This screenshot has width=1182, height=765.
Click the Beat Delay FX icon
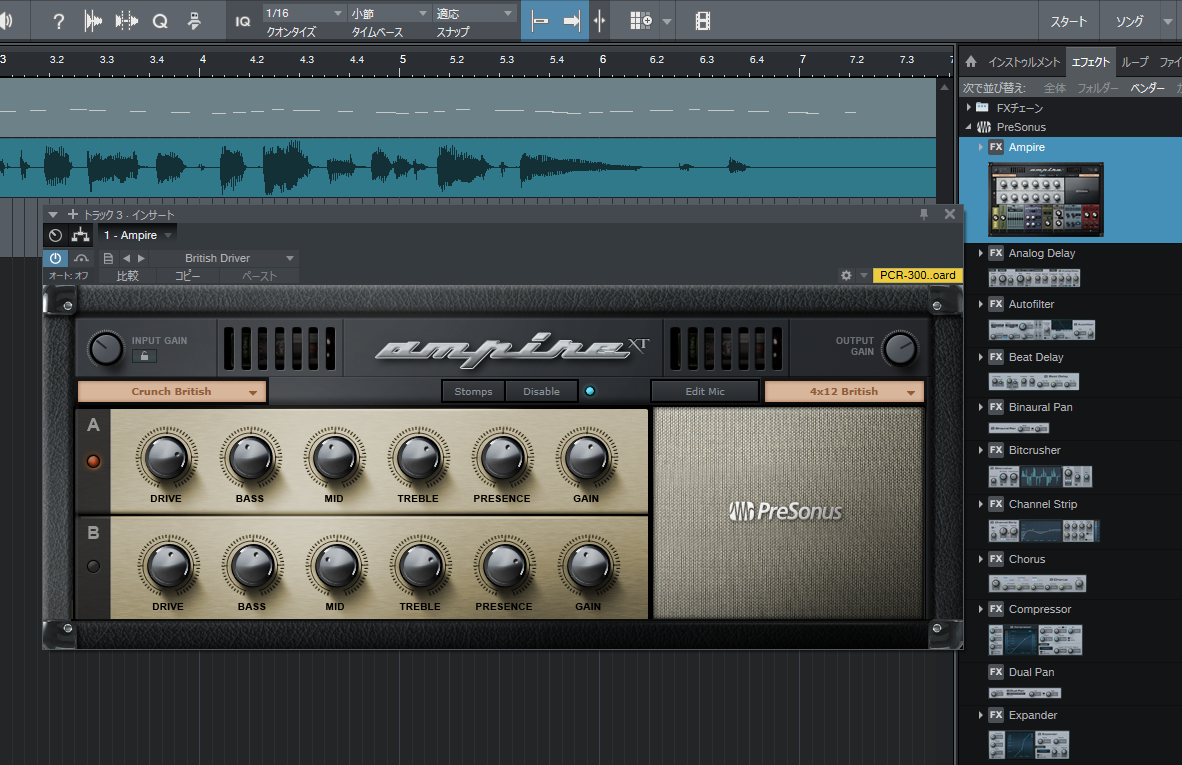[996, 357]
